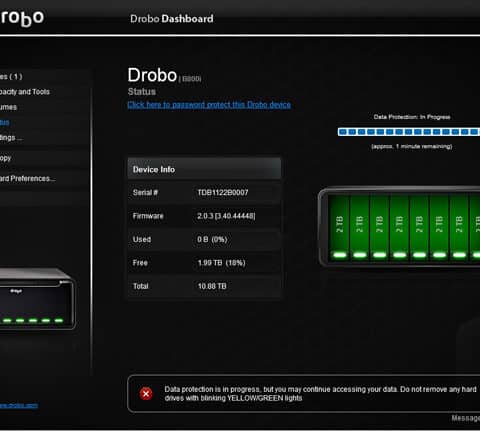Click the 'approx. 1 minute remaining' text
The image size is (480, 431).
(412, 146)
